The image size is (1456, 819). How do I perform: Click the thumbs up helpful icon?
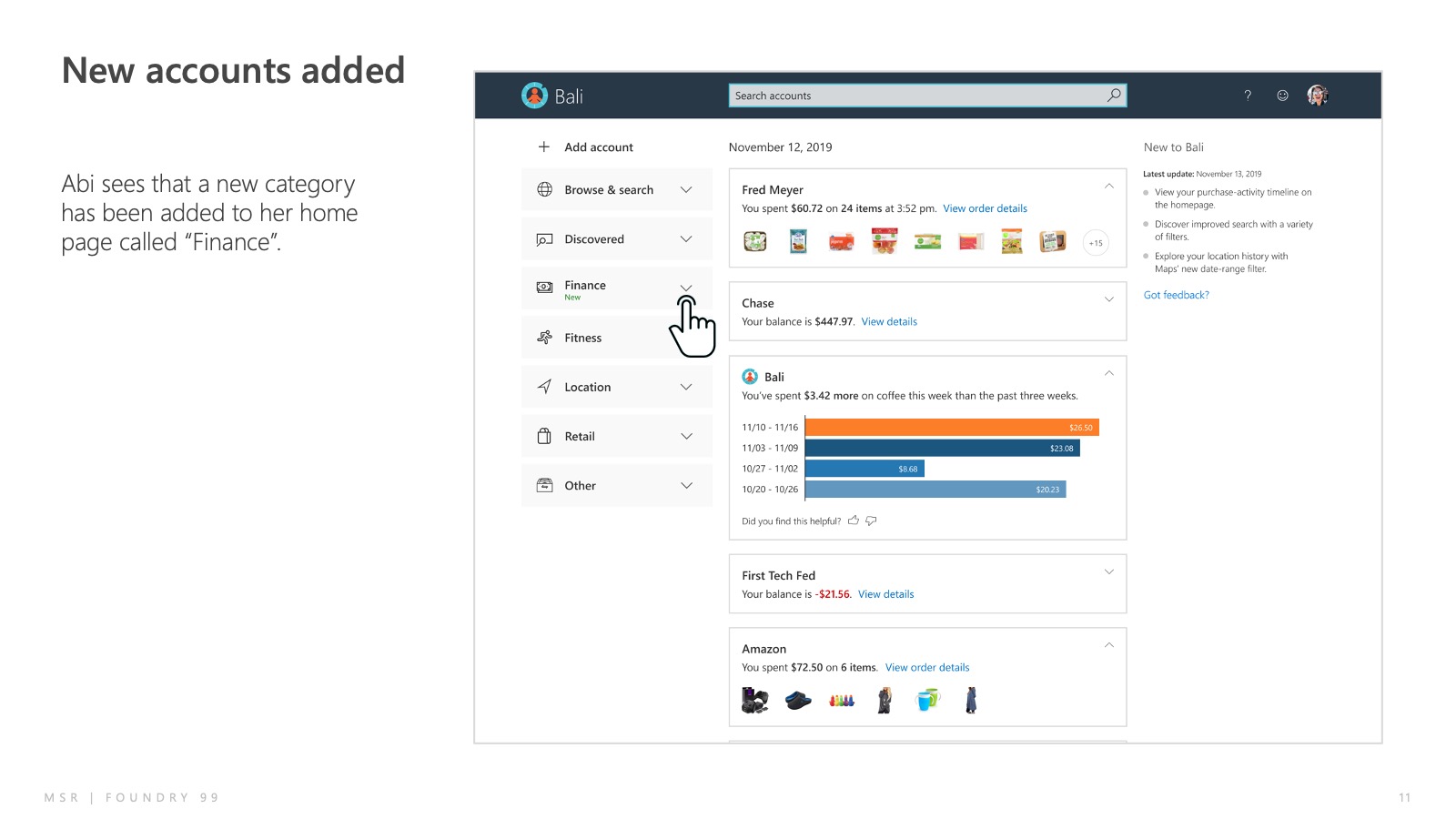click(854, 521)
